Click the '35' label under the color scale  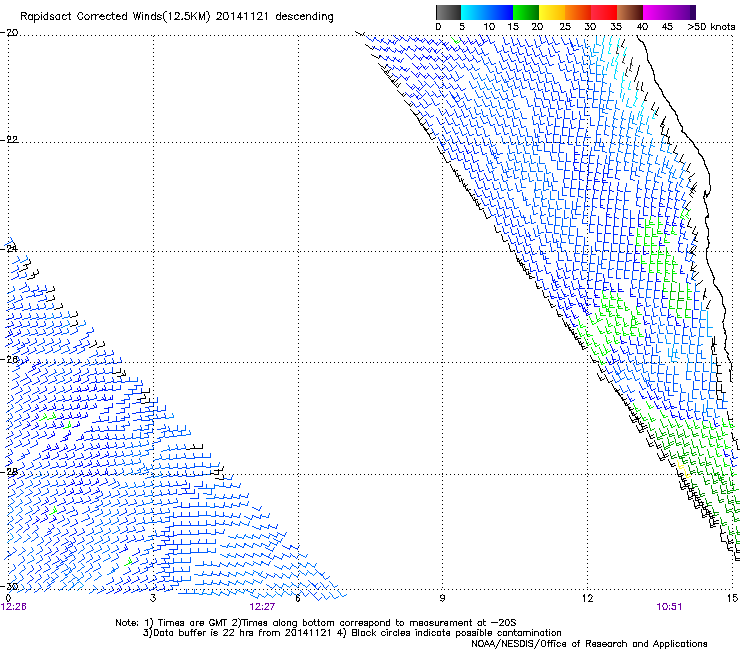click(x=616, y=26)
